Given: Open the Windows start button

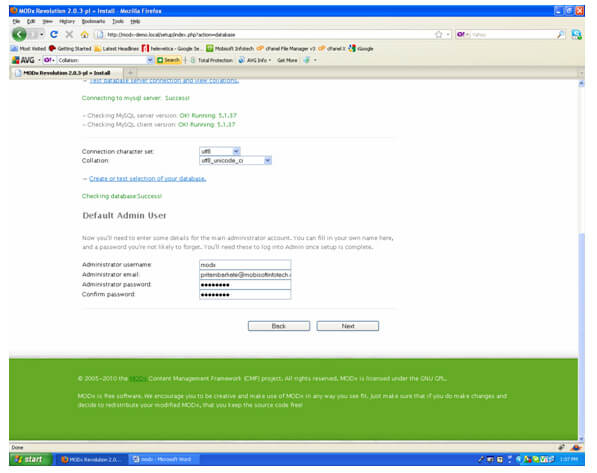Looking at the screenshot, I should (30, 459).
